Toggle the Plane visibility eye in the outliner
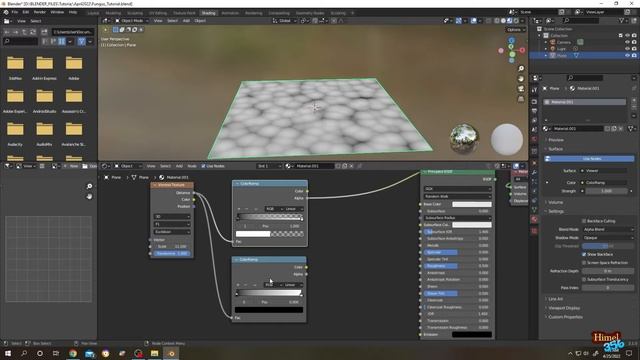640x360 pixels. point(627,55)
